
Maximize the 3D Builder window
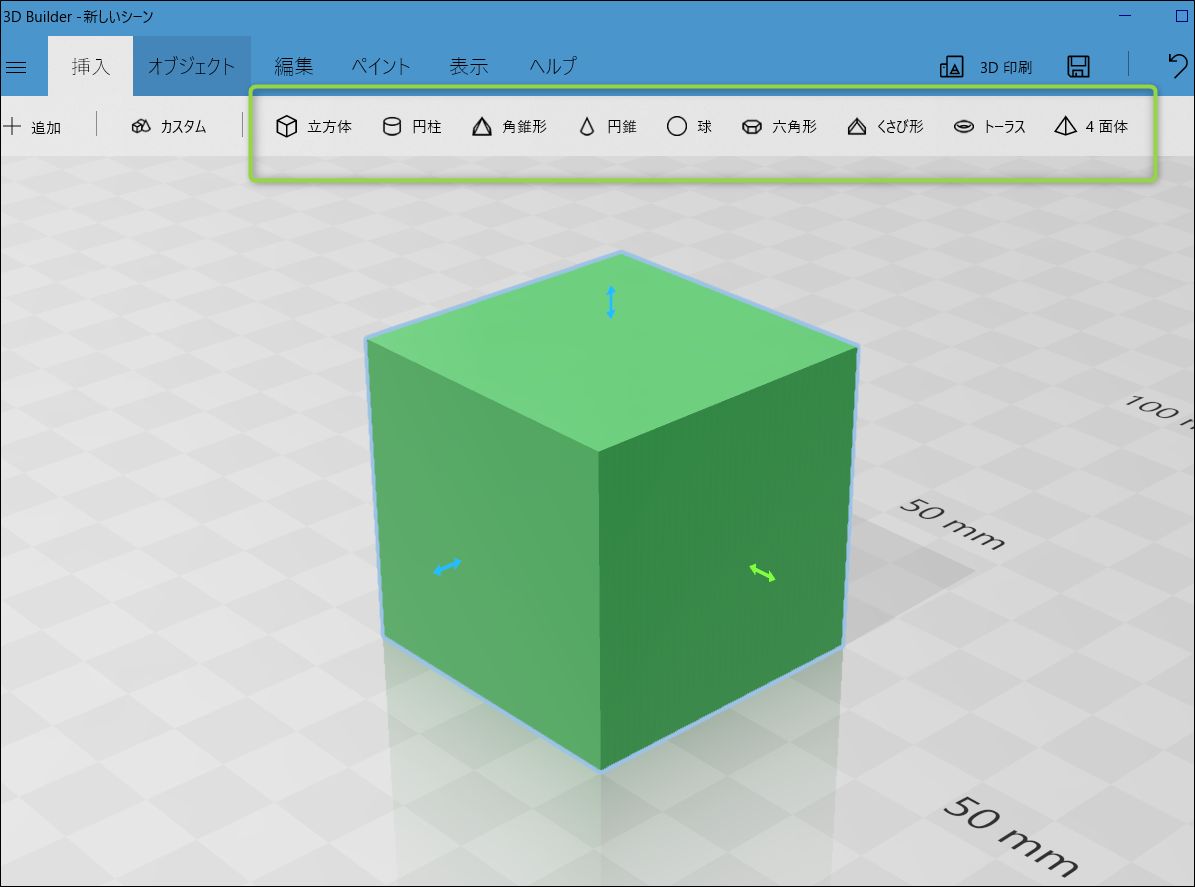[1182, 15]
